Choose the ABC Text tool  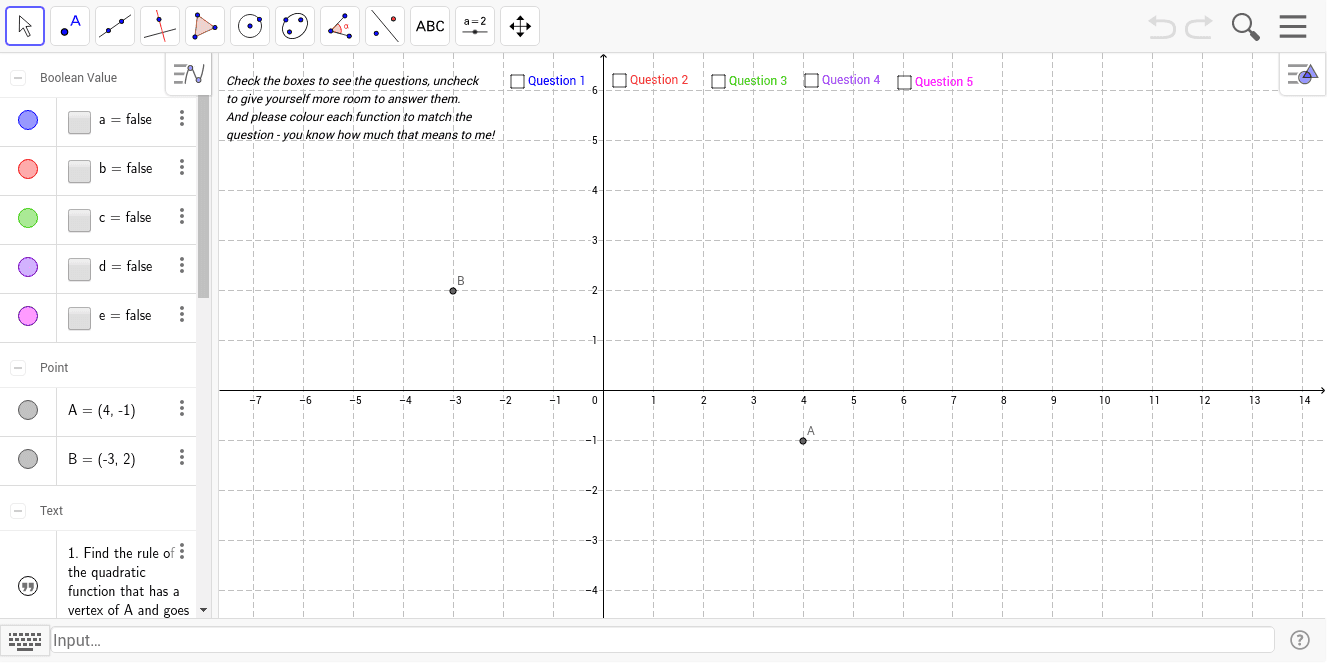coord(430,26)
